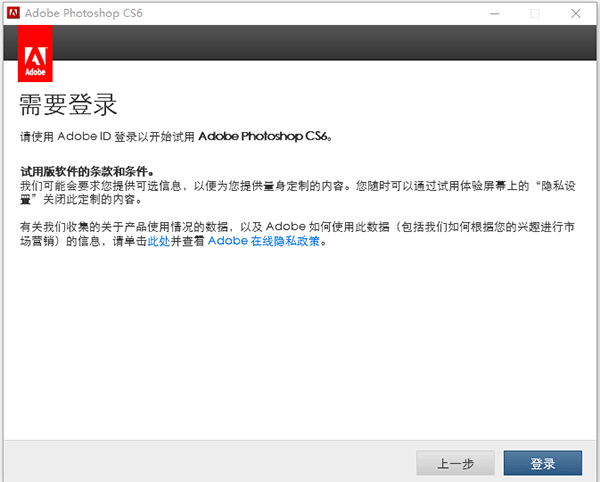Click the greyed-out maximize window button
Screen dimensions: 600x482
pyautogui.click(x=535, y=13)
